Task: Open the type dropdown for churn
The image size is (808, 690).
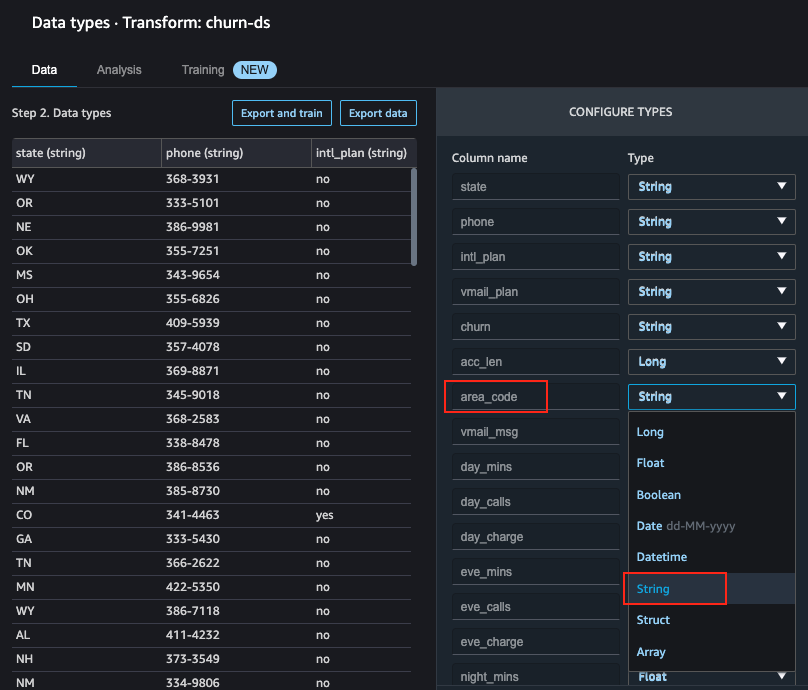Action: click(x=712, y=327)
